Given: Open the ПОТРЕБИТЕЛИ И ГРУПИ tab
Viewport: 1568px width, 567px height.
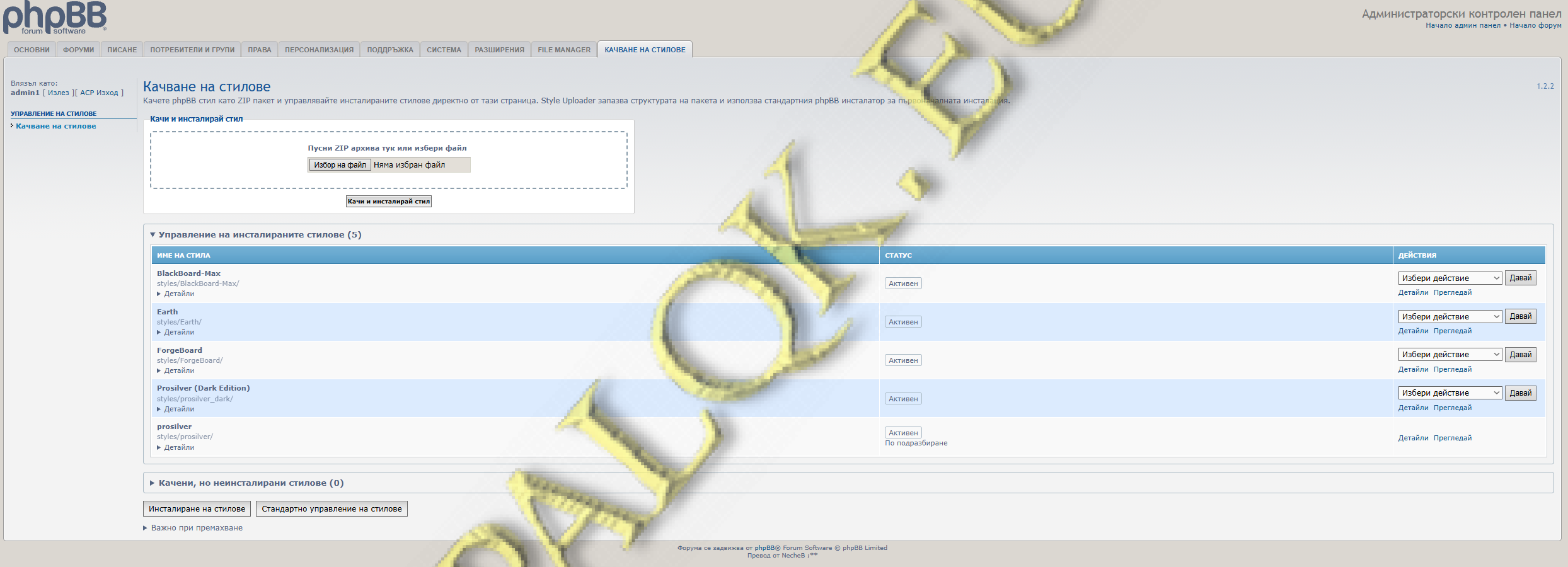Looking at the screenshot, I should pyautogui.click(x=192, y=50).
